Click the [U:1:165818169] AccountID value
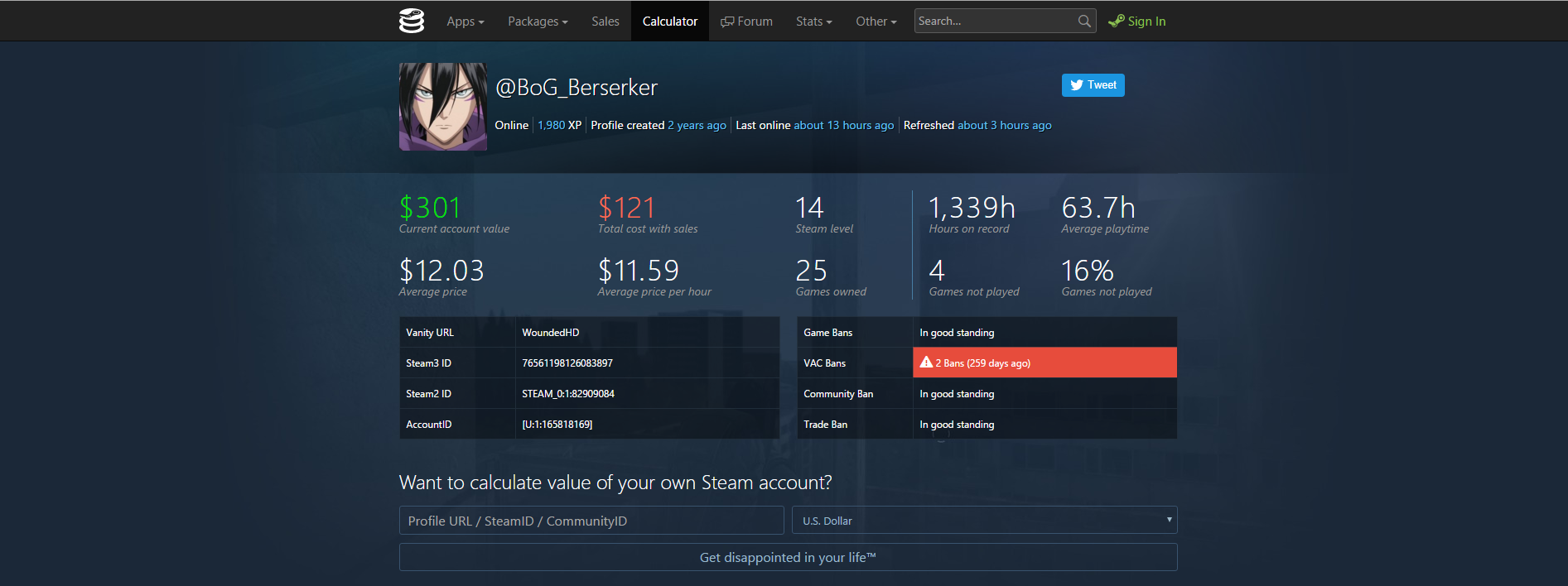The image size is (1568, 586). (557, 425)
